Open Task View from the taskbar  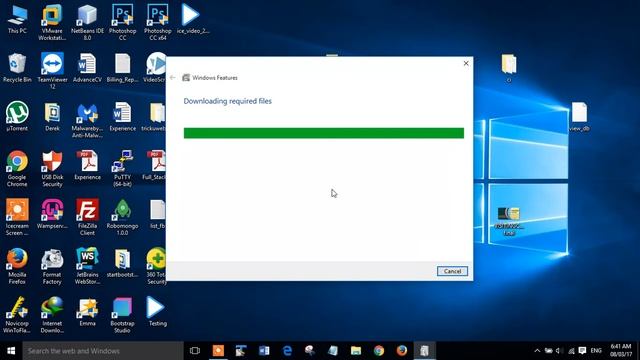coord(195,351)
